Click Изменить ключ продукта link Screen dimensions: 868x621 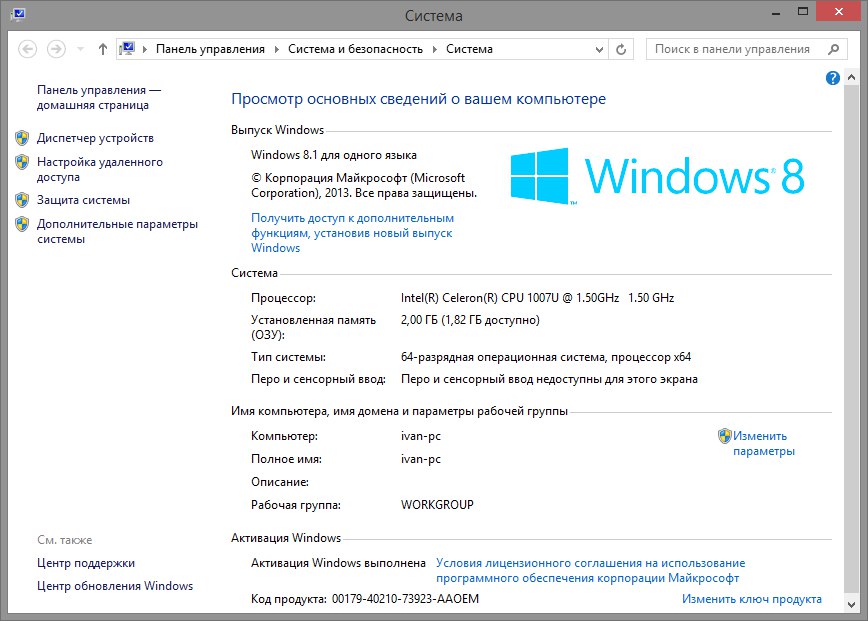(x=752, y=599)
